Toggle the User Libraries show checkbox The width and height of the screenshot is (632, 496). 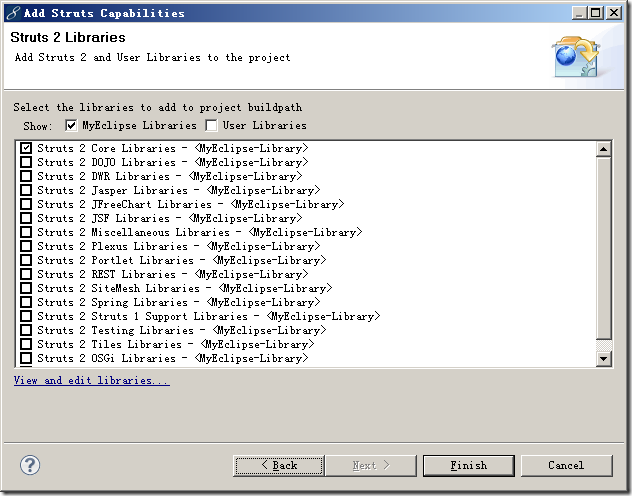(x=211, y=125)
